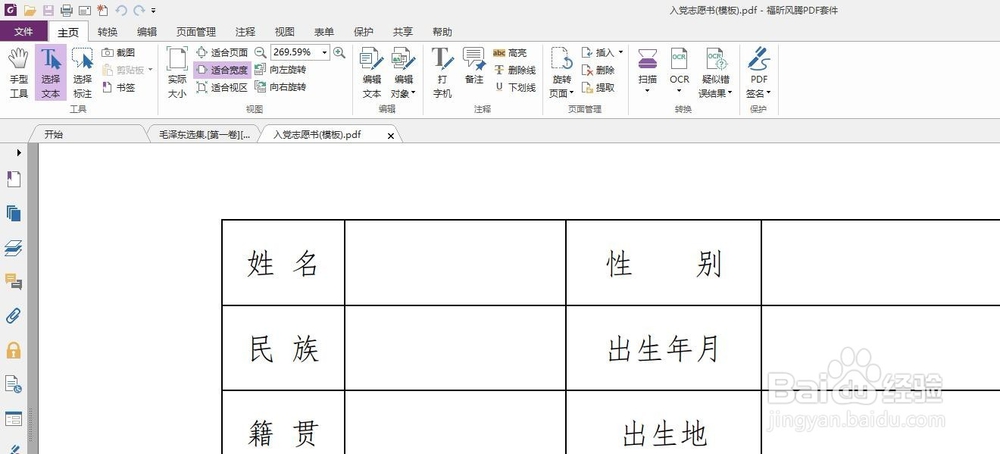The image size is (1000, 454).
Task: Choose Fit Page (适合页面)
Action: click(222, 52)
